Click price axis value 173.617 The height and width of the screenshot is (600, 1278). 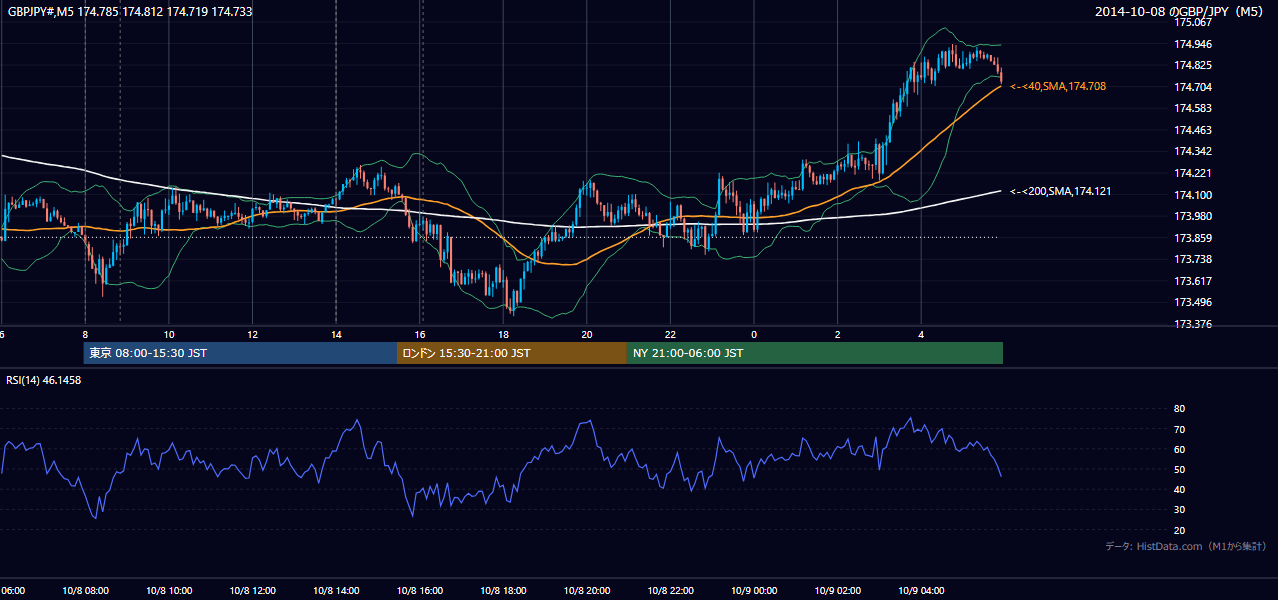pyautogui.click(x=1193, y=281)
